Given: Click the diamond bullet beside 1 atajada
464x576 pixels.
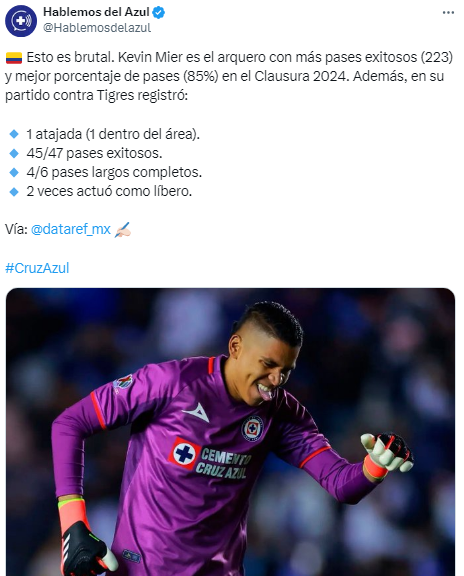Looking at the screenshot, I should coord(14,134).
